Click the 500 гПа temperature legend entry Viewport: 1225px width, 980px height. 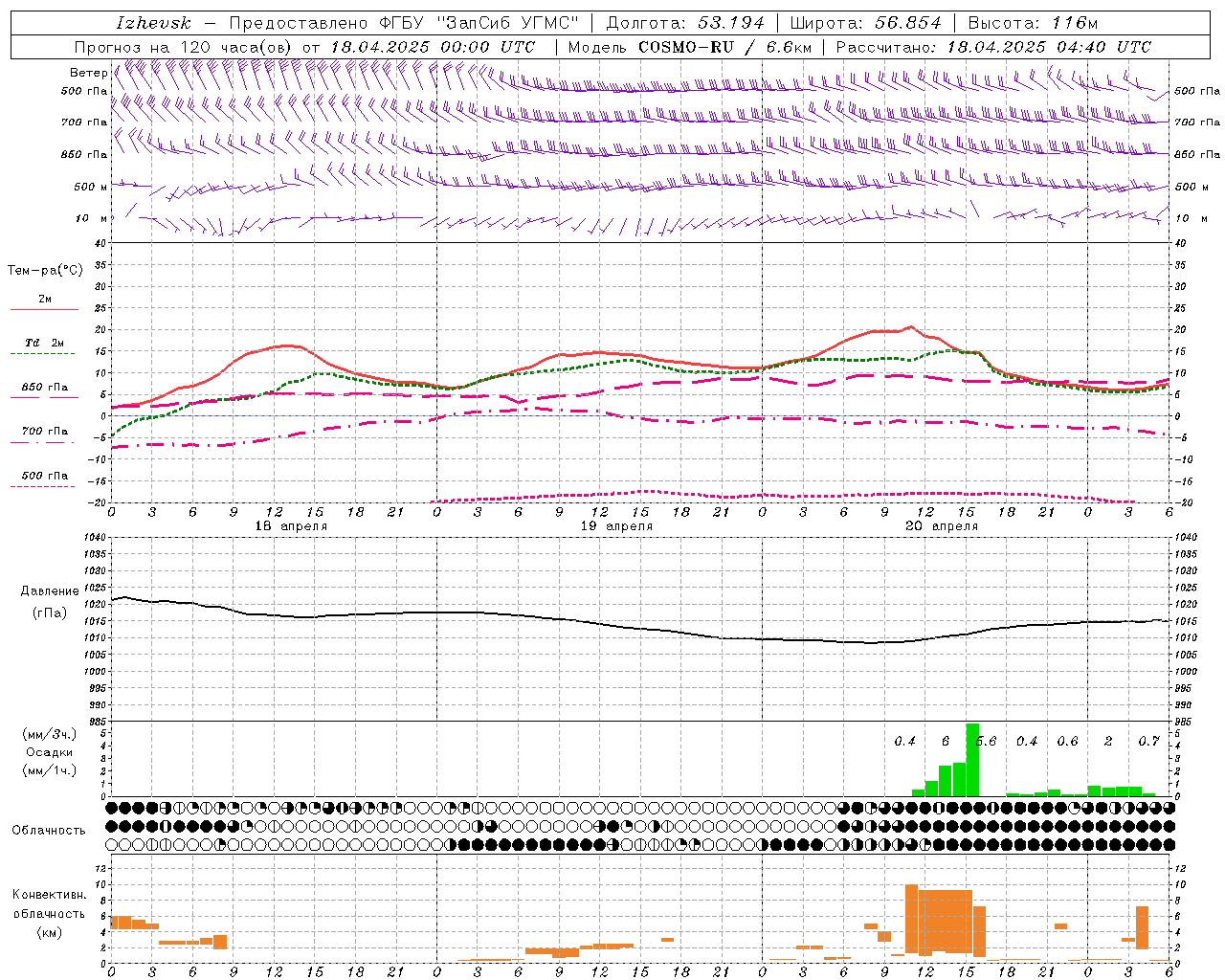(44, 476)
